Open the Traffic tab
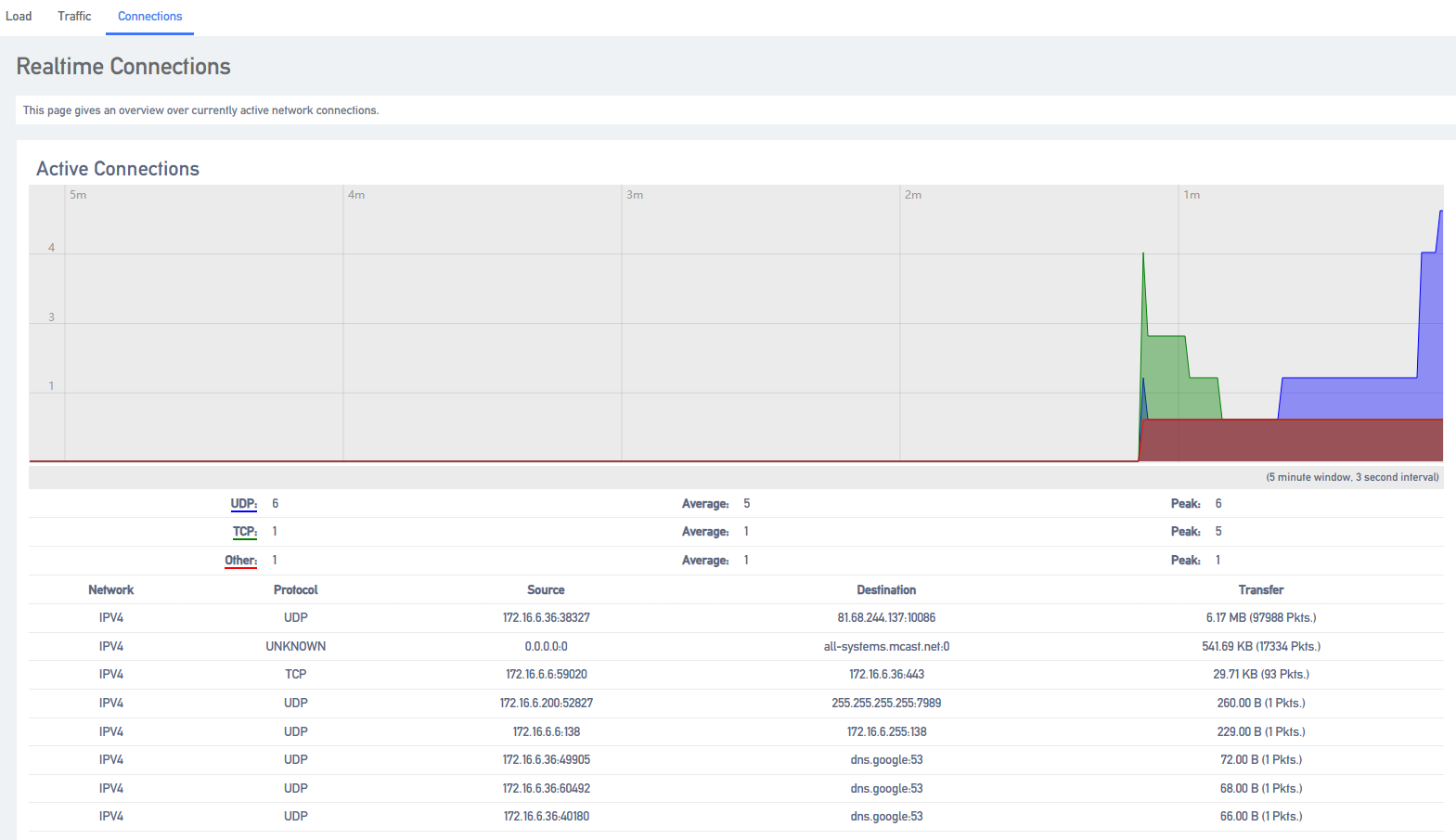The image size is (1456, 840). click(x=74, y=17)
